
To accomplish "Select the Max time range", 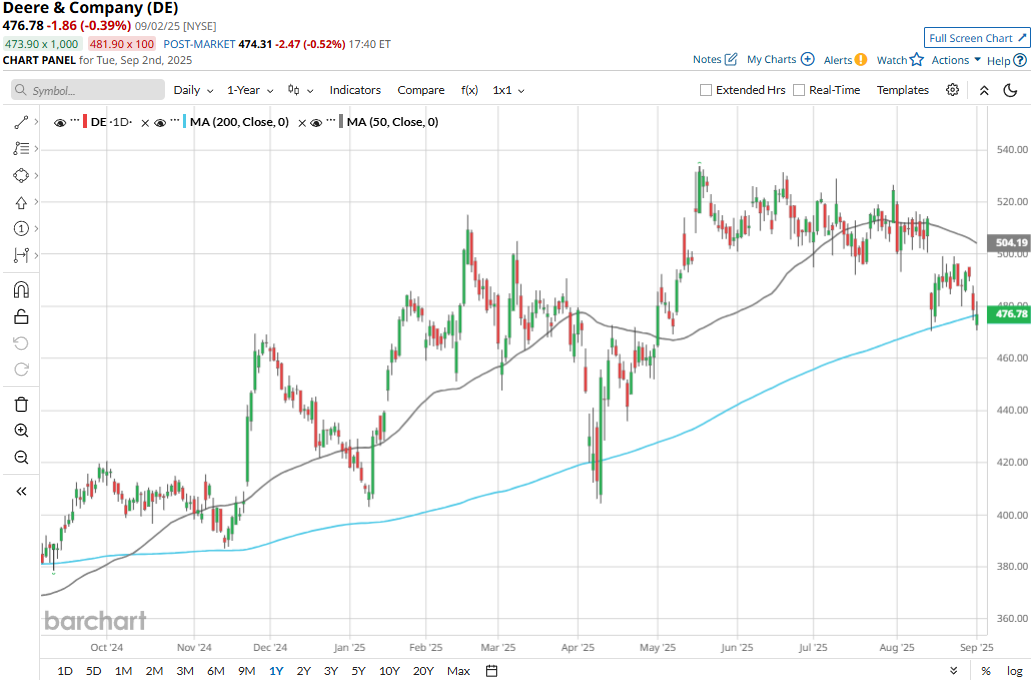I will (459, 671).
